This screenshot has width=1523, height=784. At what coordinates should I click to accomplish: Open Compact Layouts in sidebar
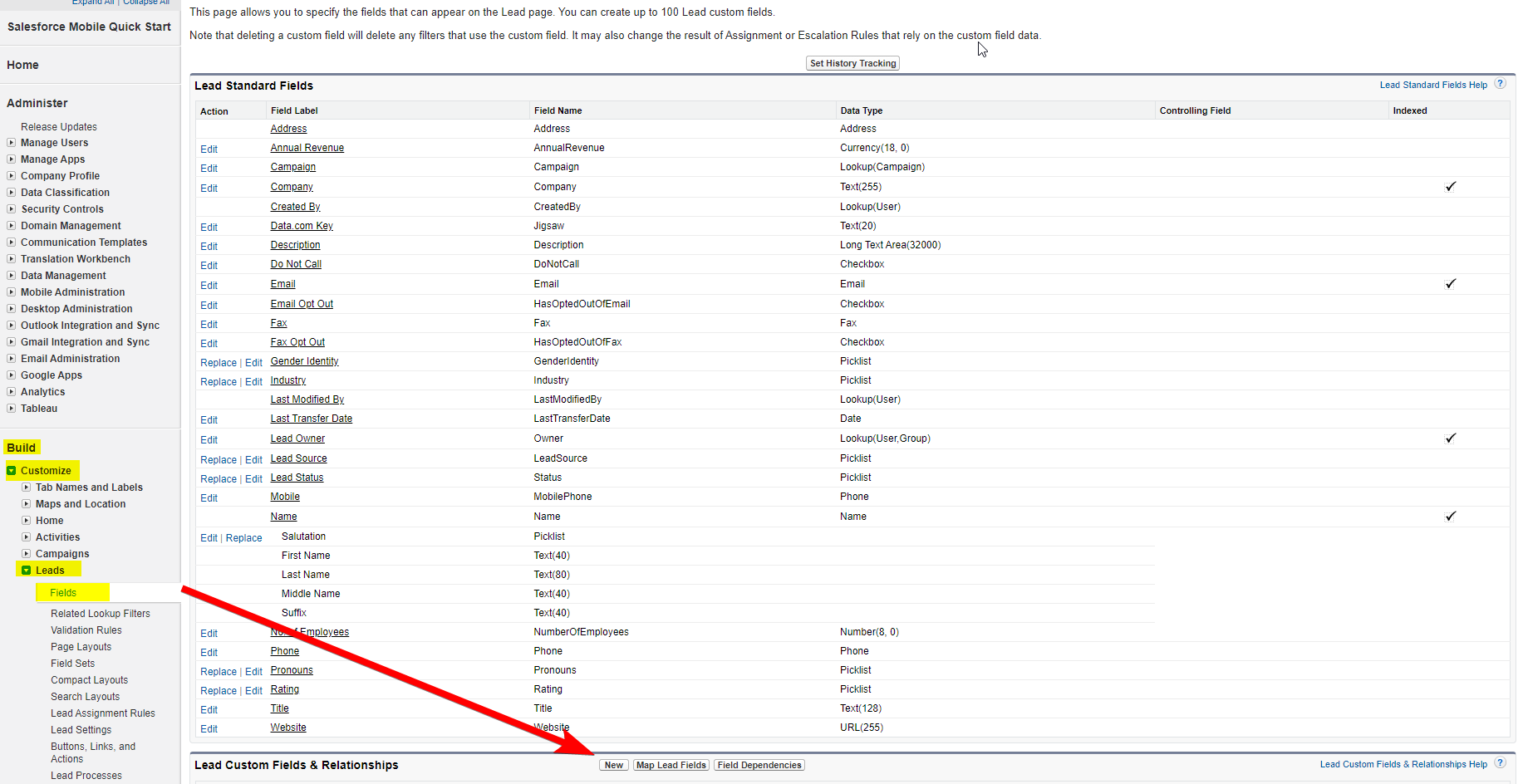[89, 680]
